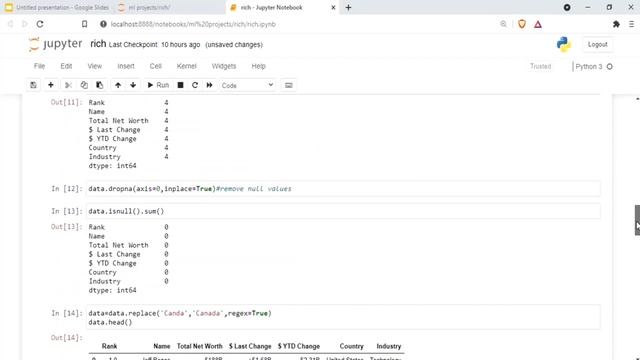Screen dimensions: 640x360
Task: Click the Out[14] output prompt
Action: pyautogui.click(x=66, y=338)
